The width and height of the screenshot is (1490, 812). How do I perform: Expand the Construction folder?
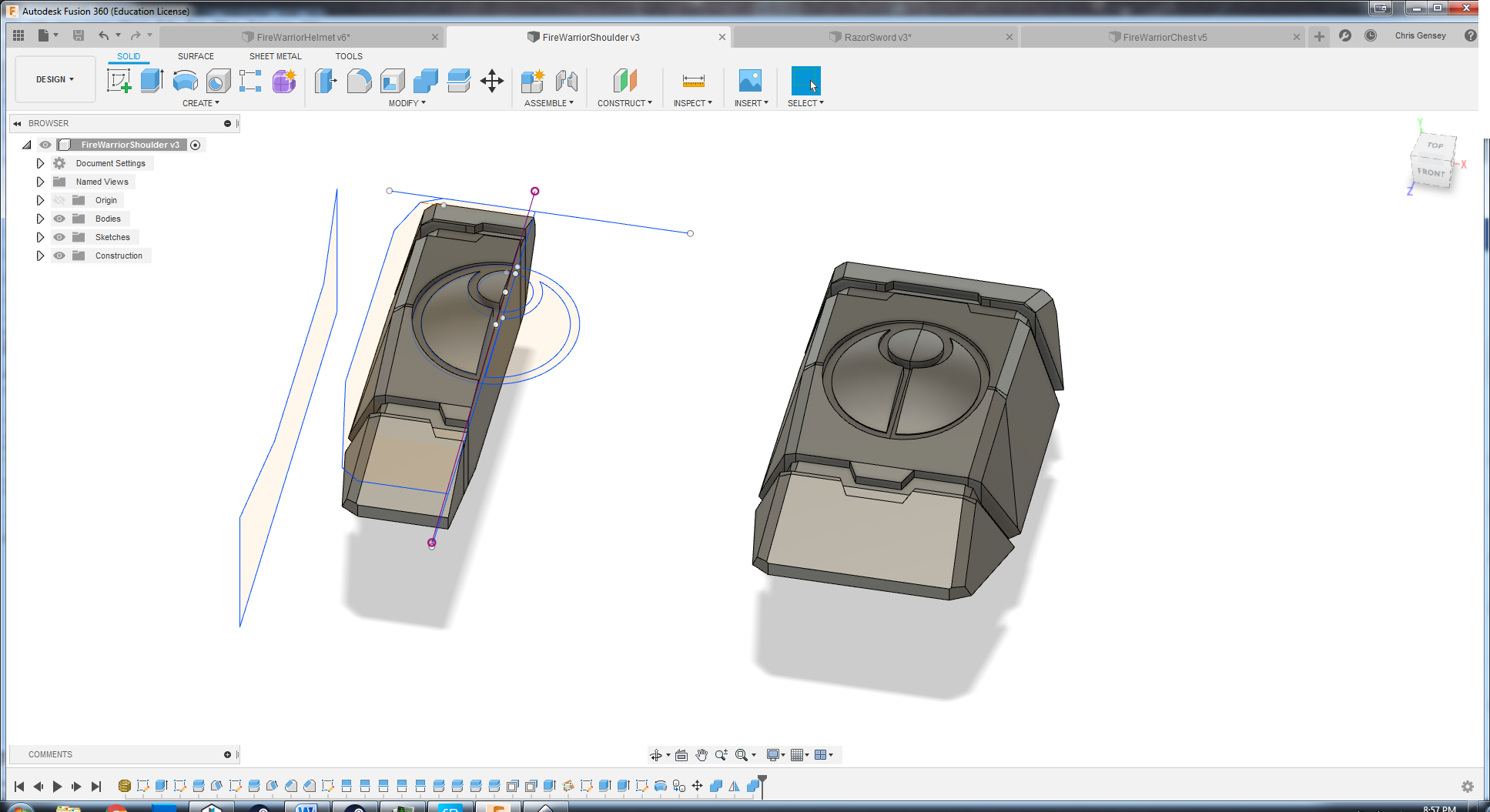(x=40, y=256)
